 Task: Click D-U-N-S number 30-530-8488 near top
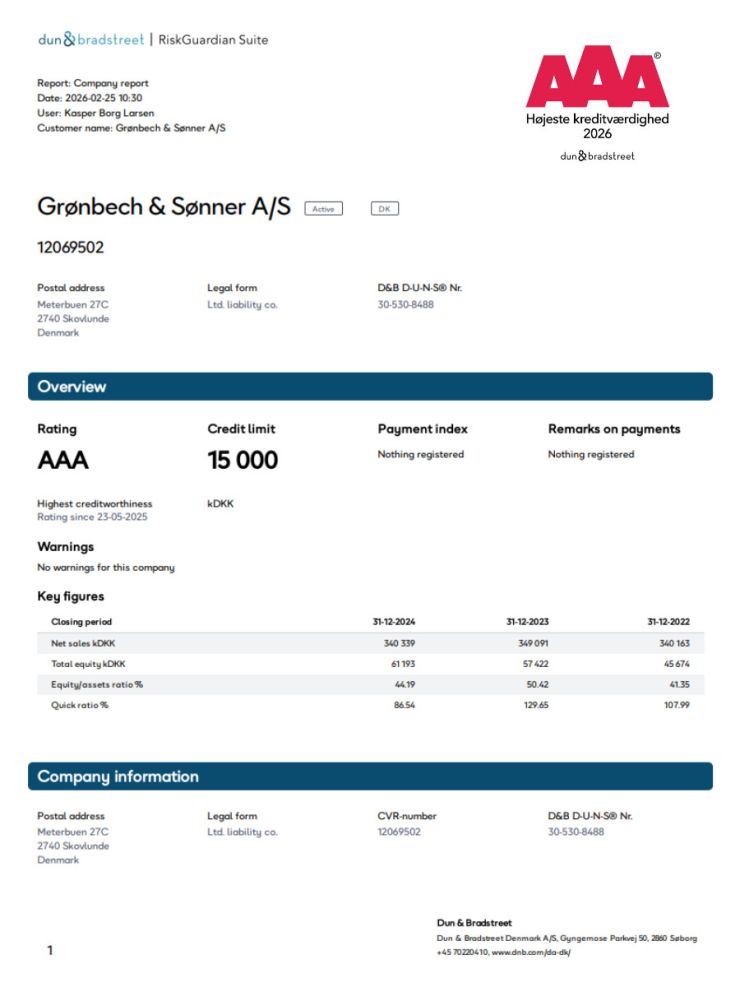[x=405, y=305]
